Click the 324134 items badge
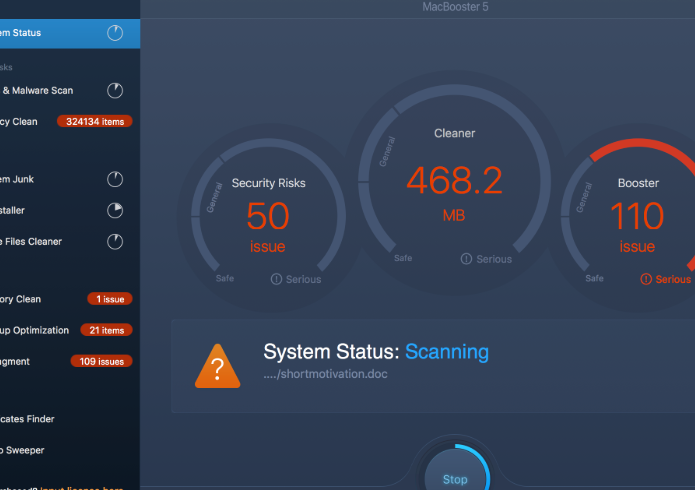This screenshot has height=490, width=695. coord(94,122)
